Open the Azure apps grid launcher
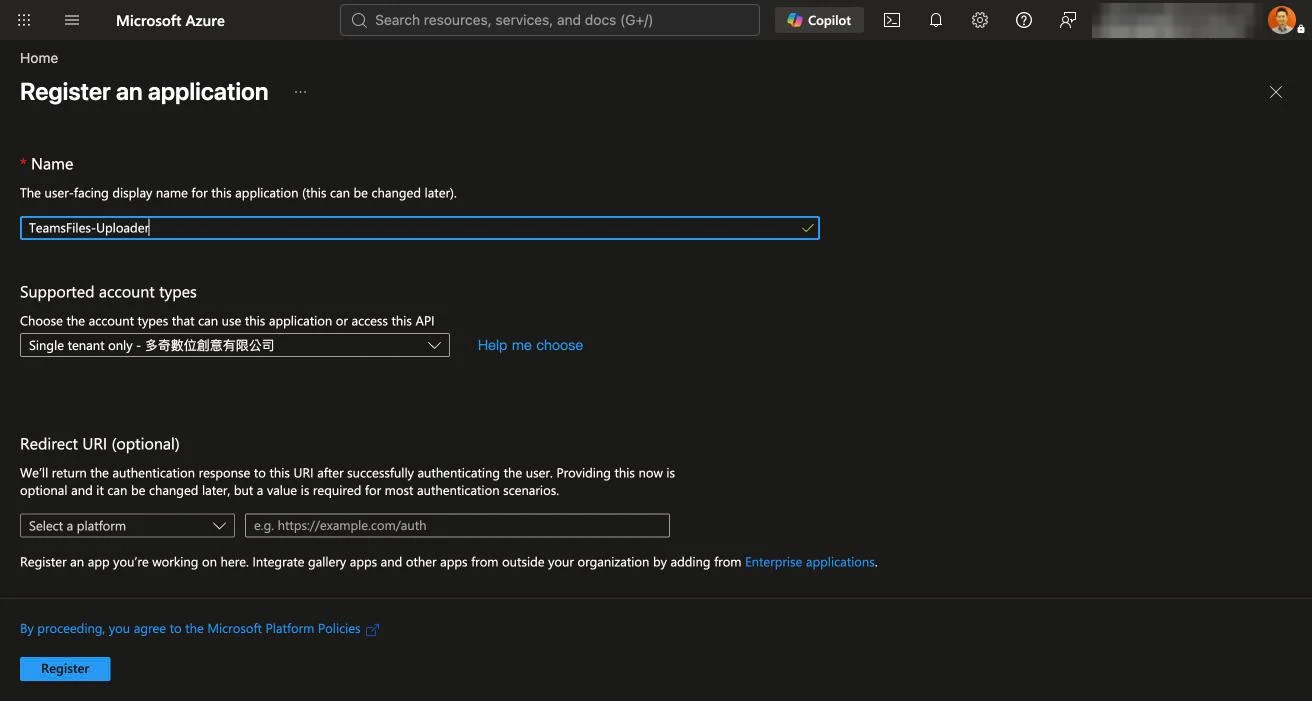The width and height of the screenshot is (1312, 701). pyautogui.click(x=24, y=20)
